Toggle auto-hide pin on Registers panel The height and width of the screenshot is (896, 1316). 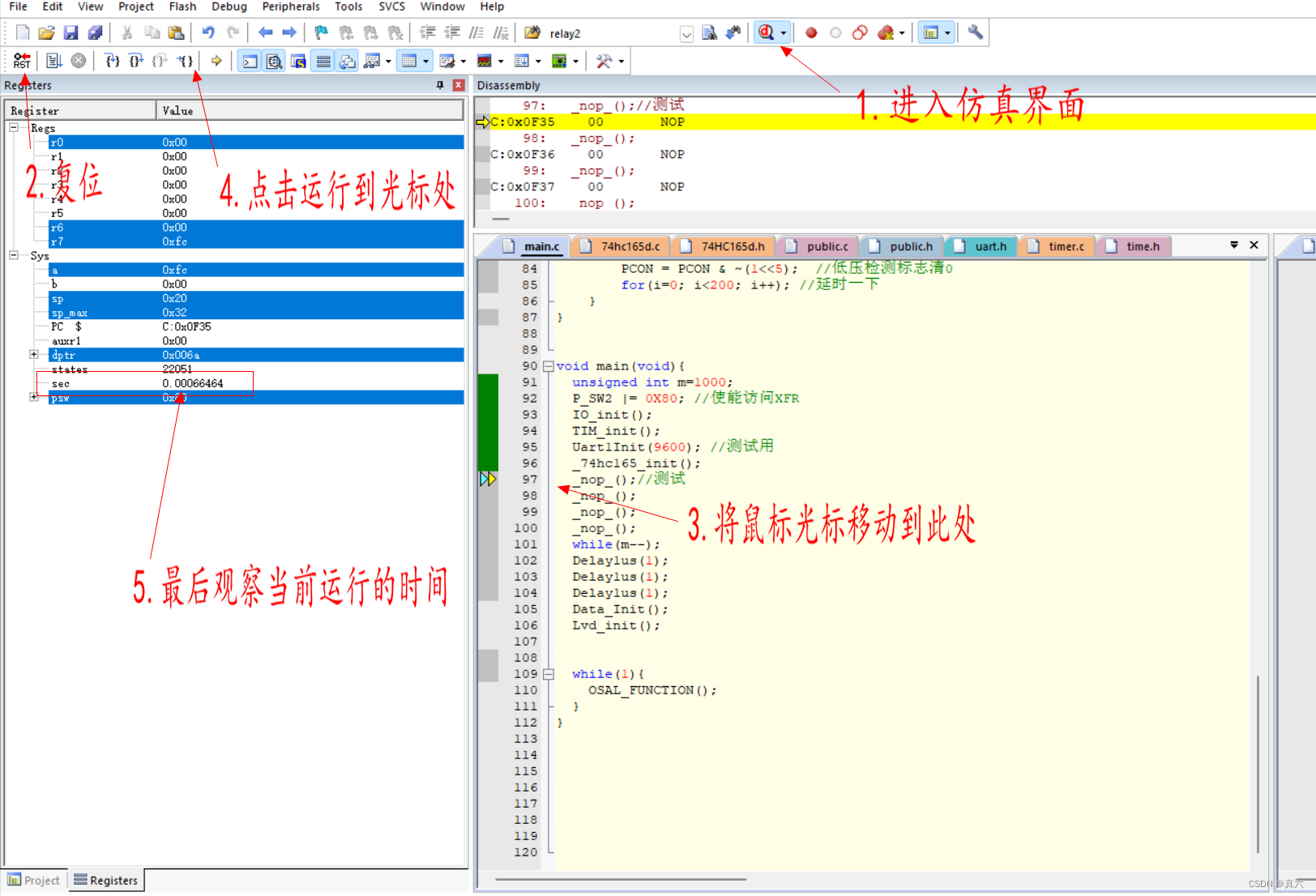point(440,85)
